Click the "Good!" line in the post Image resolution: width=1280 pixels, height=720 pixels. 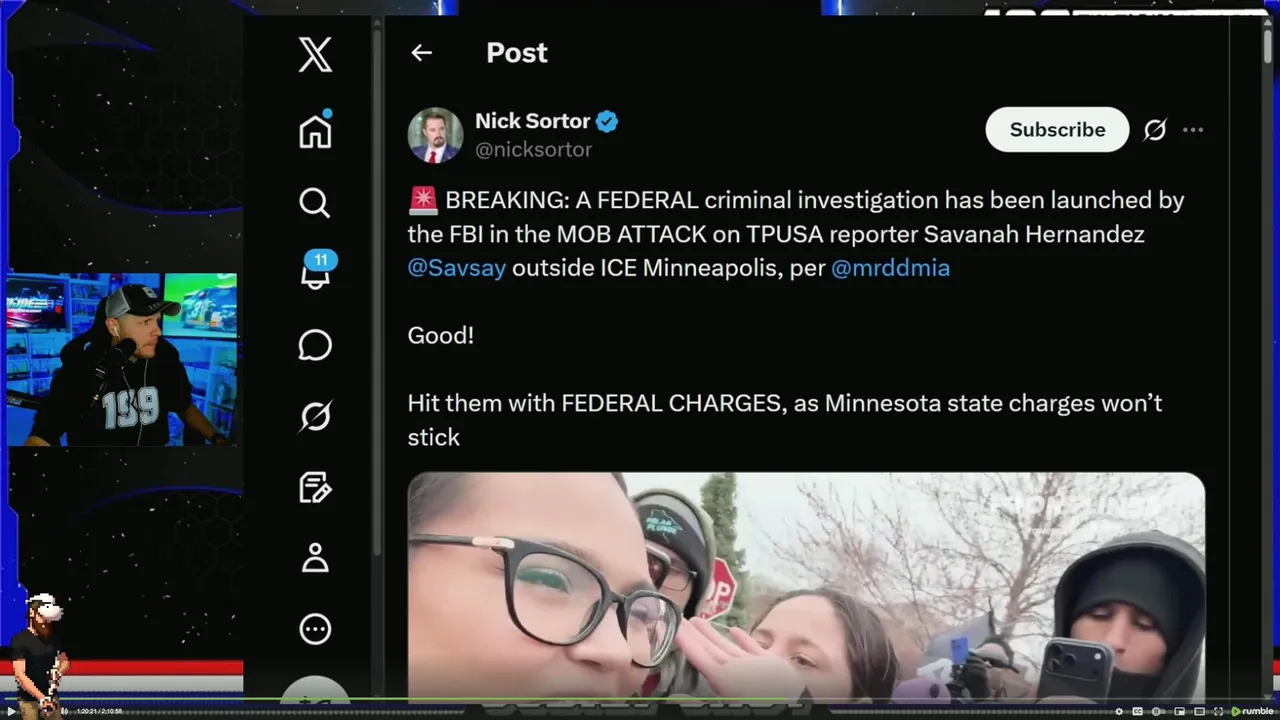click(x=441, y=336)
